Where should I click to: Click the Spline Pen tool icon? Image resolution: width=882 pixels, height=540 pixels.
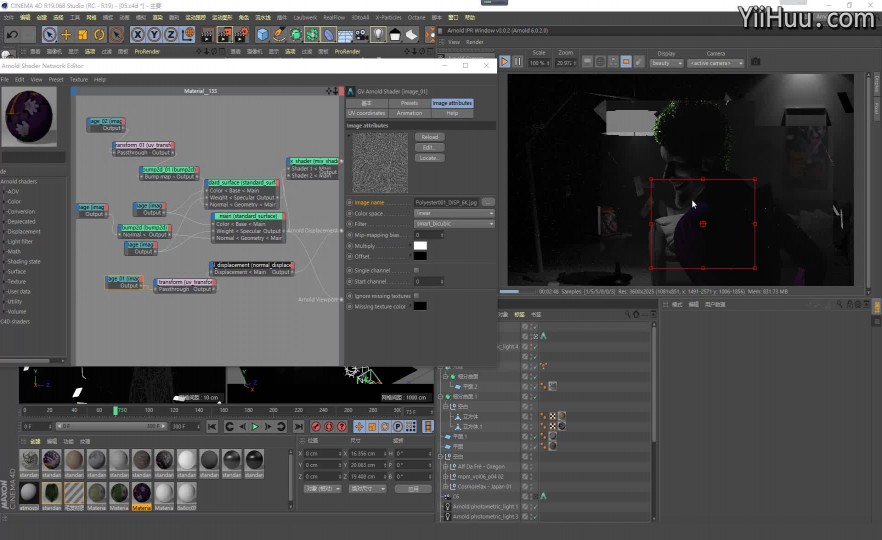point(279,35)
